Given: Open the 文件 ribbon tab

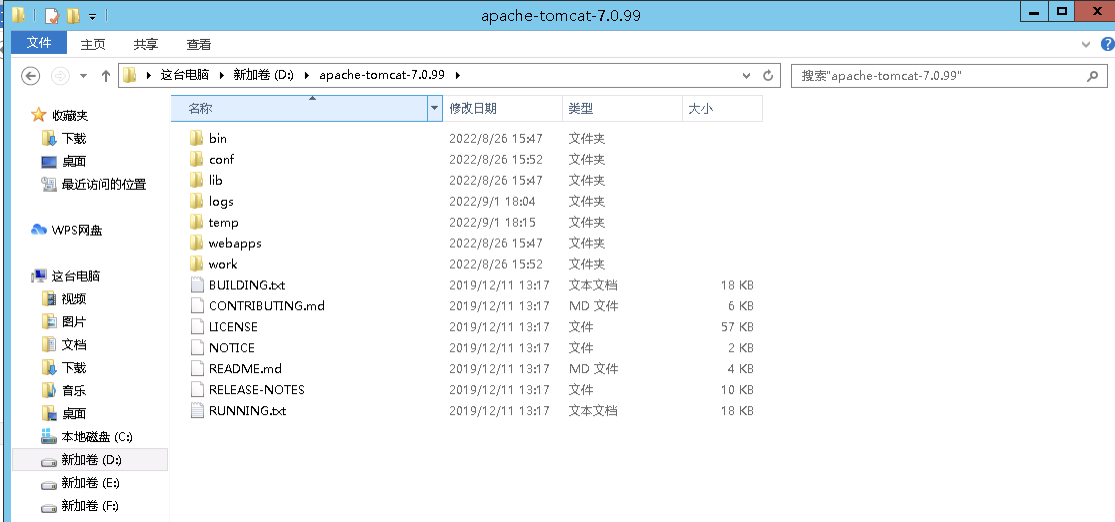Looking at the screenshot, I should [x=39, y=43].
